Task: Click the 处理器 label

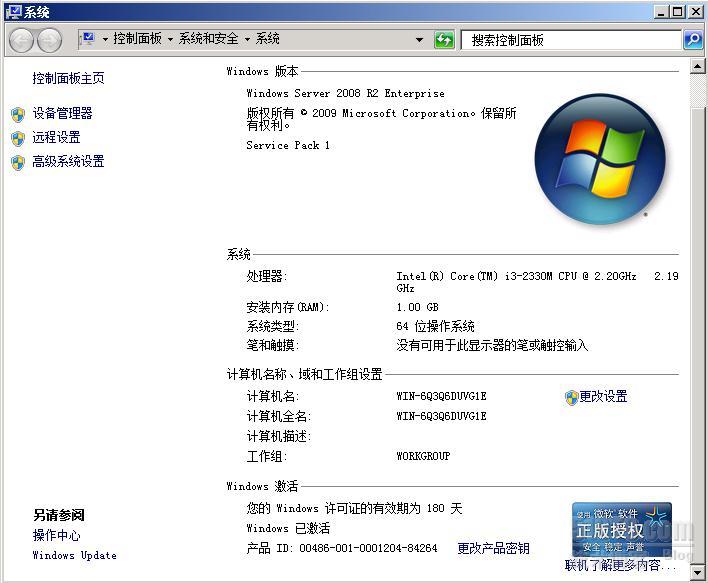Action: 266,276
